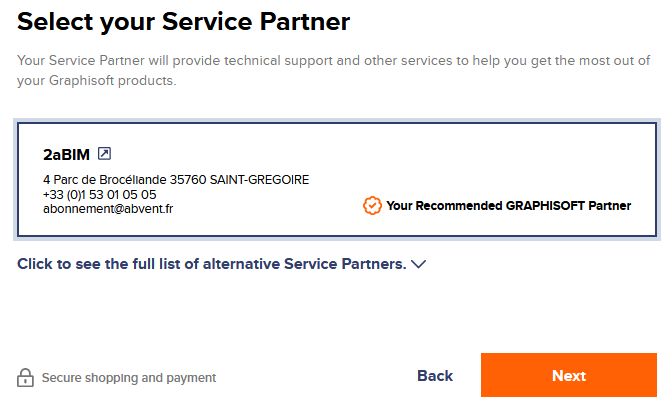Click Your Recommended GRAPHISOFT Partner label
Viewport: 668px width, 411px height.
pos(509,206)
